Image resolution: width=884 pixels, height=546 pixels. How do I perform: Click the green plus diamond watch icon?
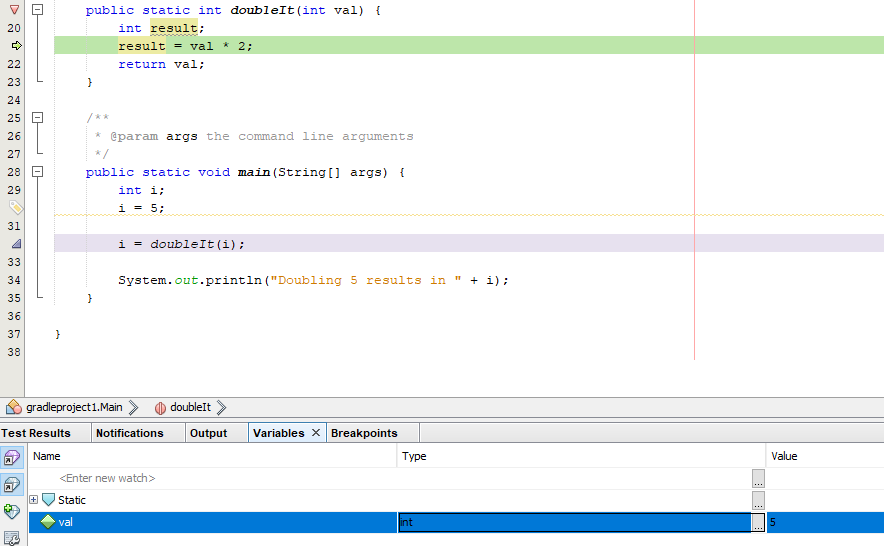pyautogui.click(x=12, y=512)
